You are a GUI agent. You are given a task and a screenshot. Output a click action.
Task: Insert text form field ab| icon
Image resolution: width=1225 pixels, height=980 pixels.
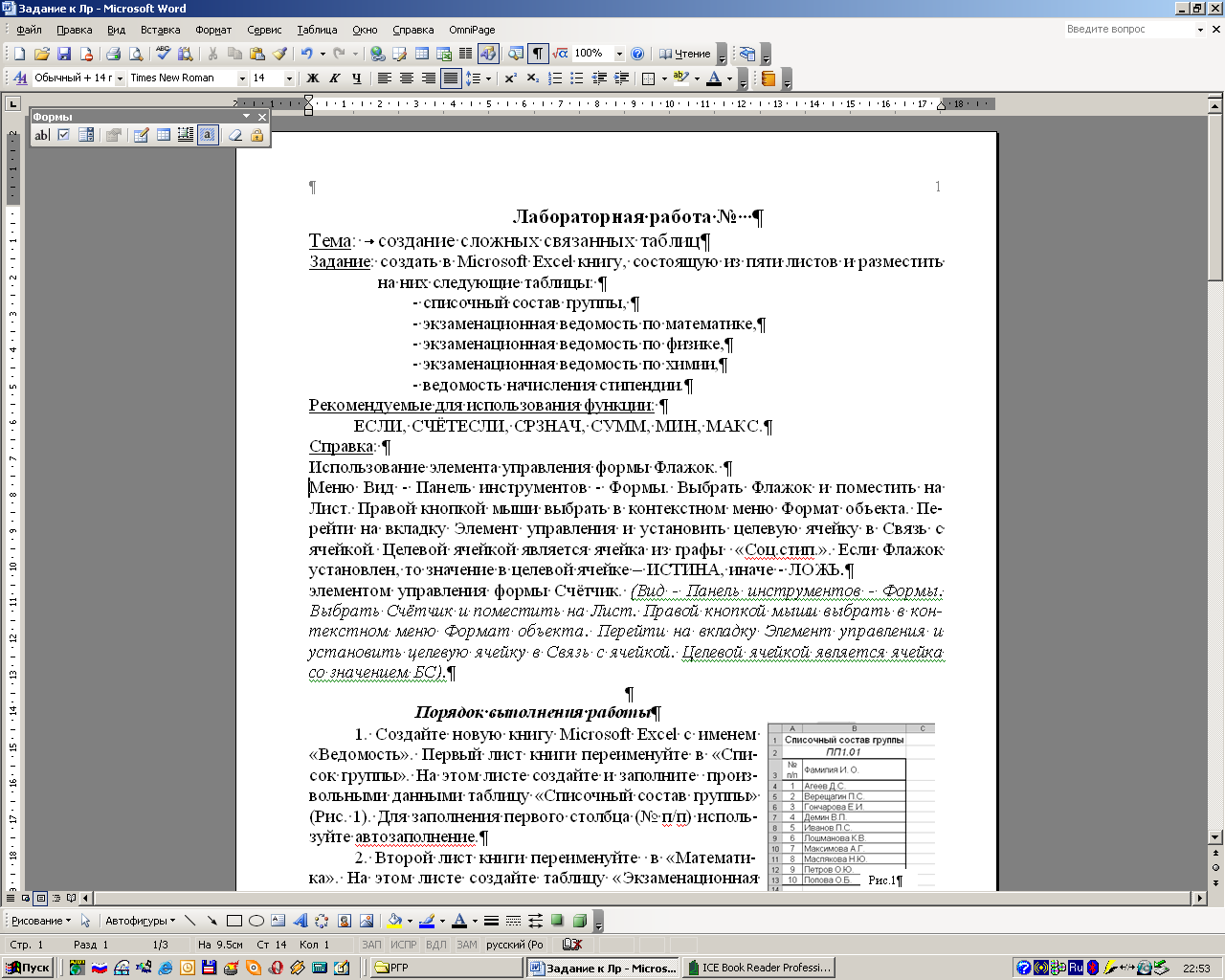tap(42, 136)
